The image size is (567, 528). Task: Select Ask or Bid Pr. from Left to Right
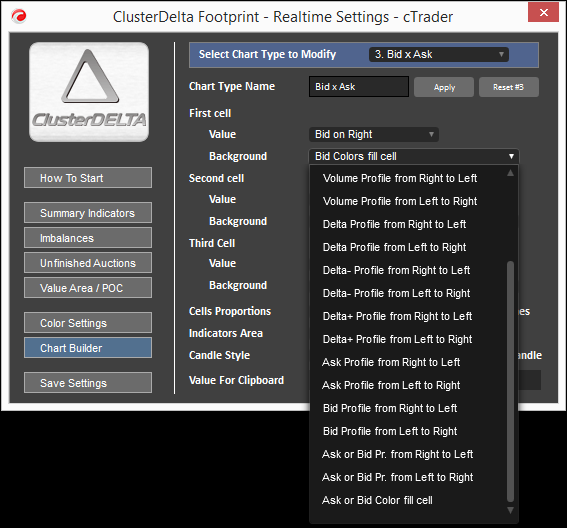pos(408,477)
